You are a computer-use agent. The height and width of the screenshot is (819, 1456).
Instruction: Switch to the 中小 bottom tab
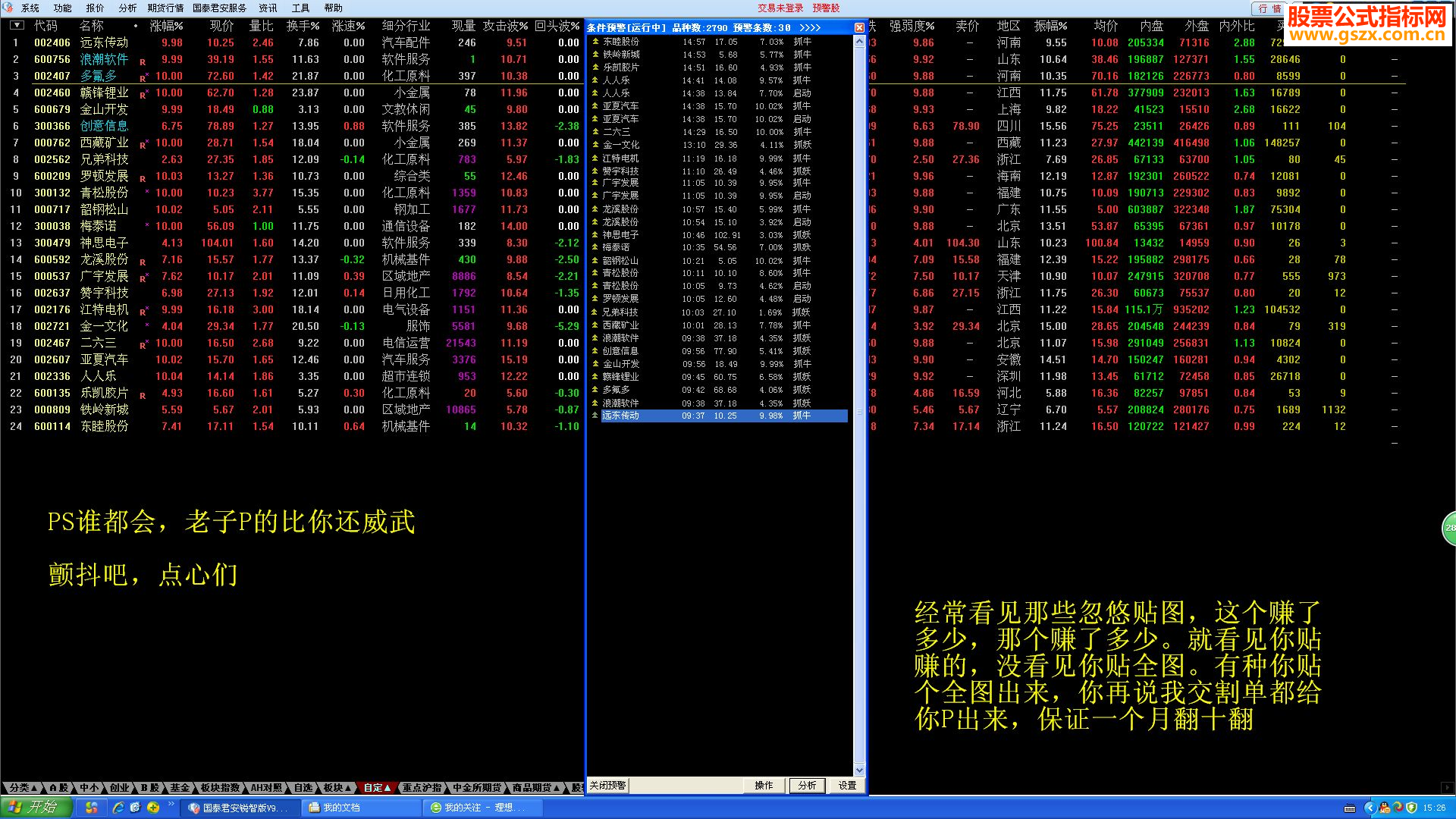pos(89,788)
